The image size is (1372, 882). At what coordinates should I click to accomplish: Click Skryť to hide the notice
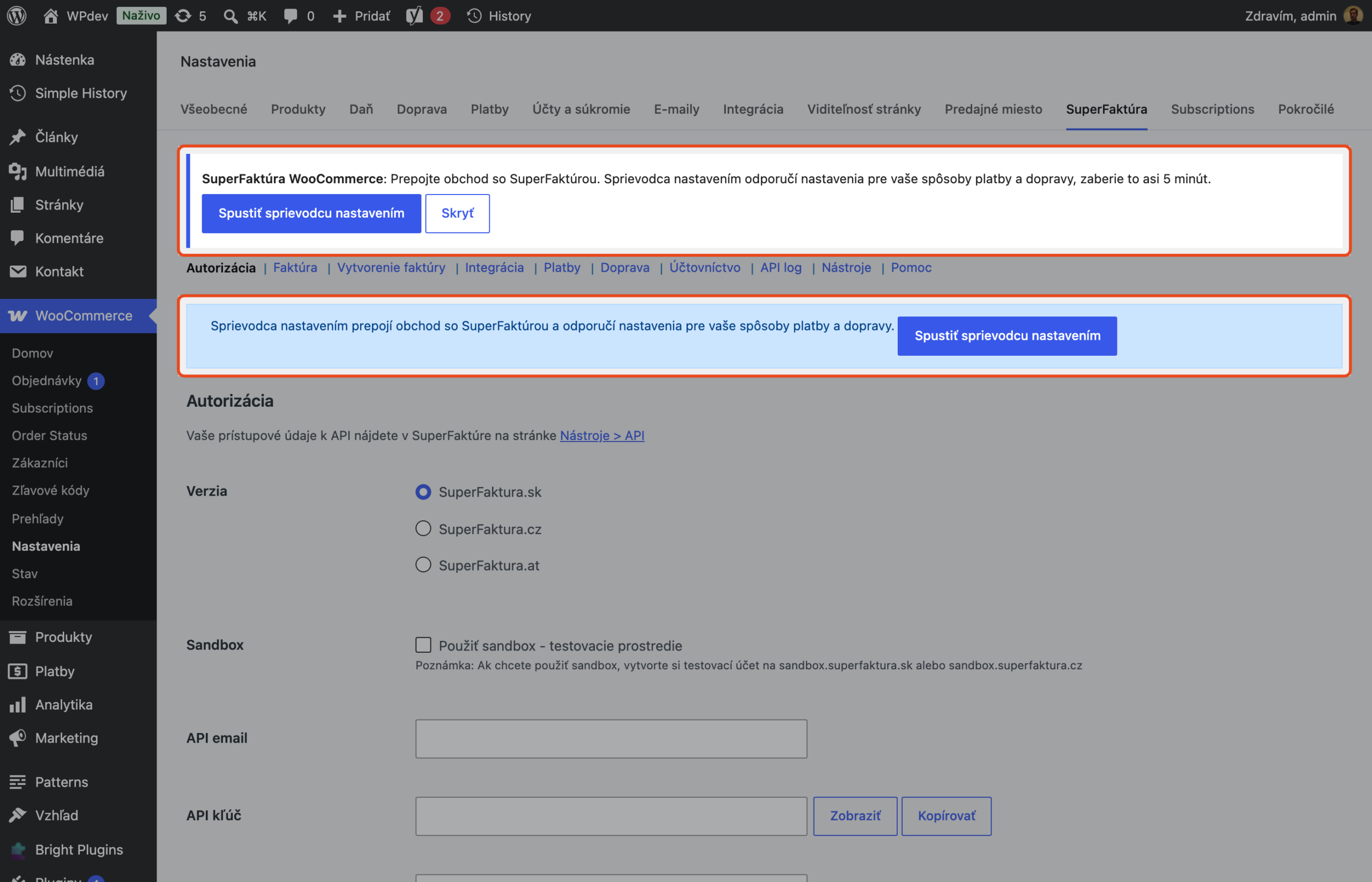457,213
